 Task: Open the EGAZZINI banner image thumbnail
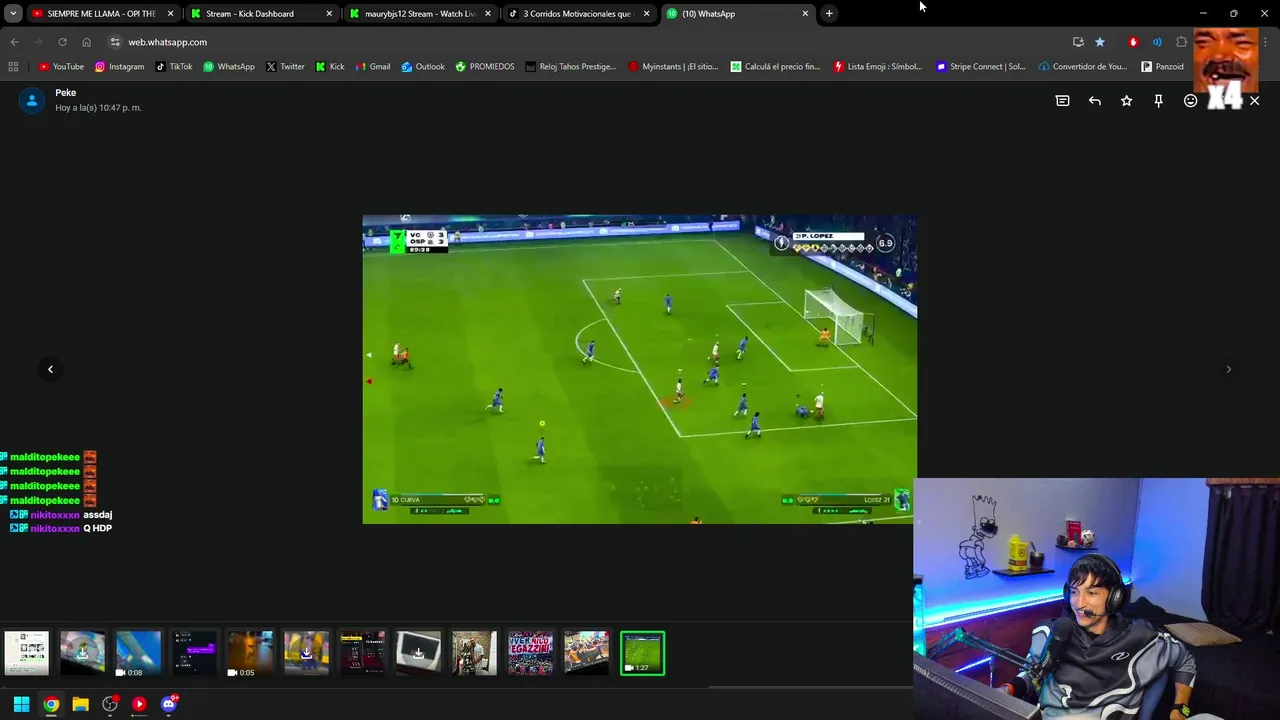[x=530, y=653]
